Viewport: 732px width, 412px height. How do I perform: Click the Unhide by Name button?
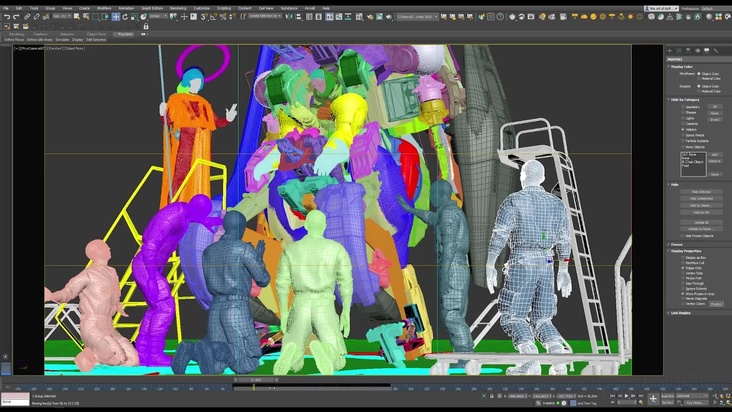click(x=701, y=229)
